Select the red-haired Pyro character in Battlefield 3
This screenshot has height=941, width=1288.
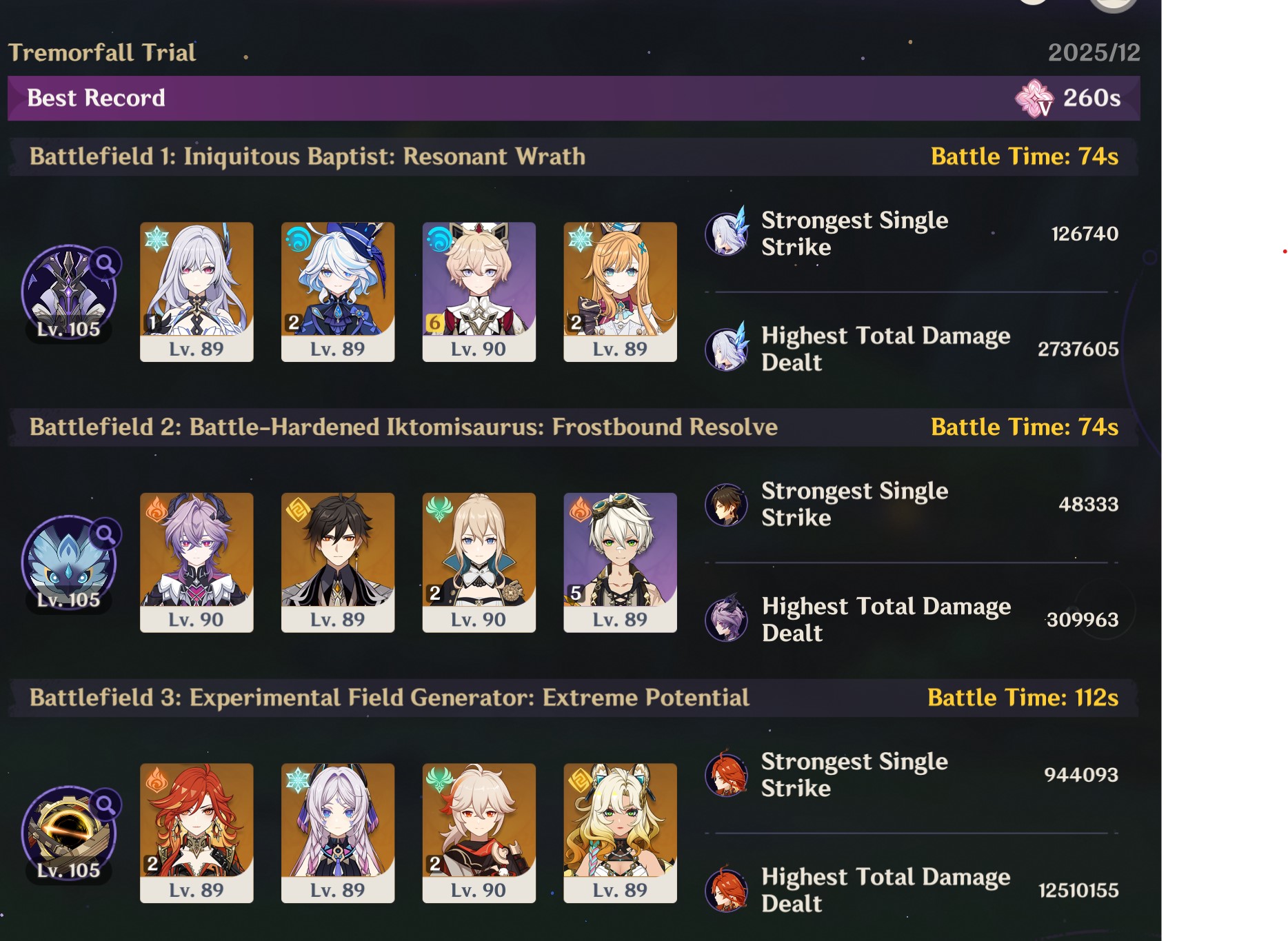197,833
